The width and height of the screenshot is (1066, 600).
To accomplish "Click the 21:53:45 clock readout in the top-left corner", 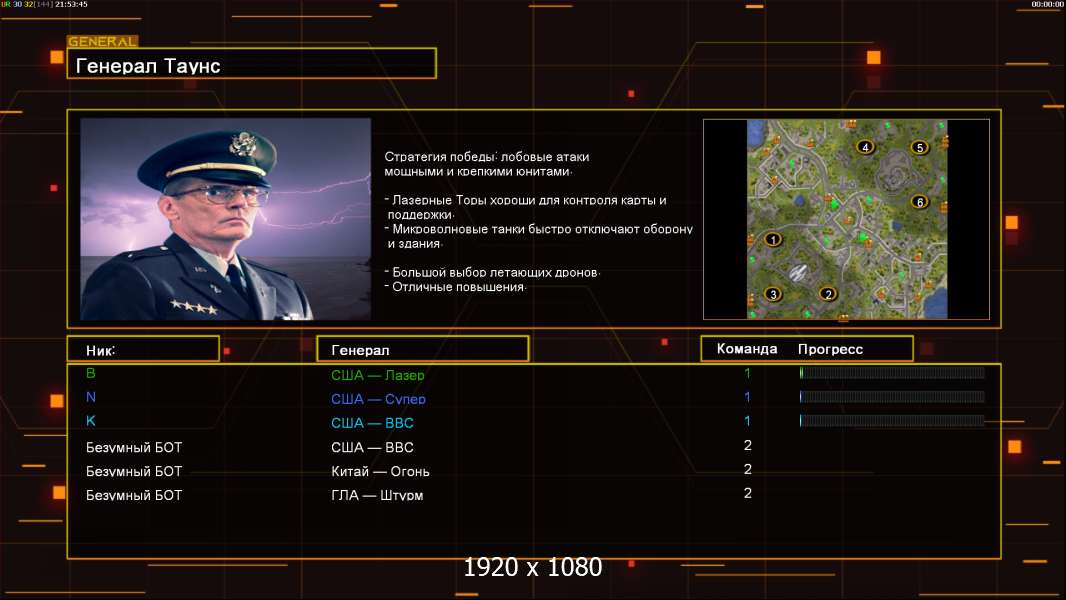I will click(x=71, y=4).
